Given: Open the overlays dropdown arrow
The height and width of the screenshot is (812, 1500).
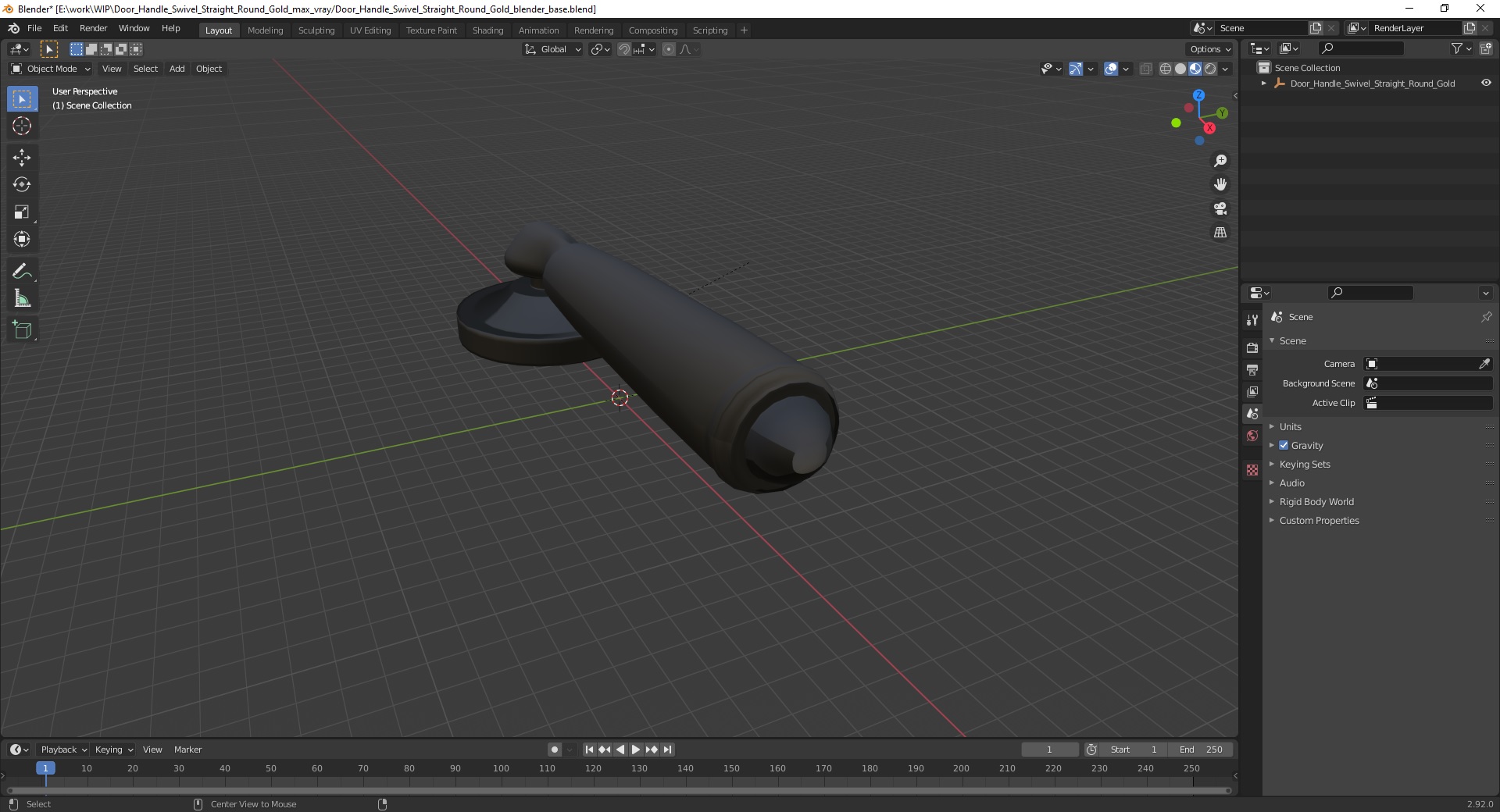Looking at the screenshot, I should 1126,69.
